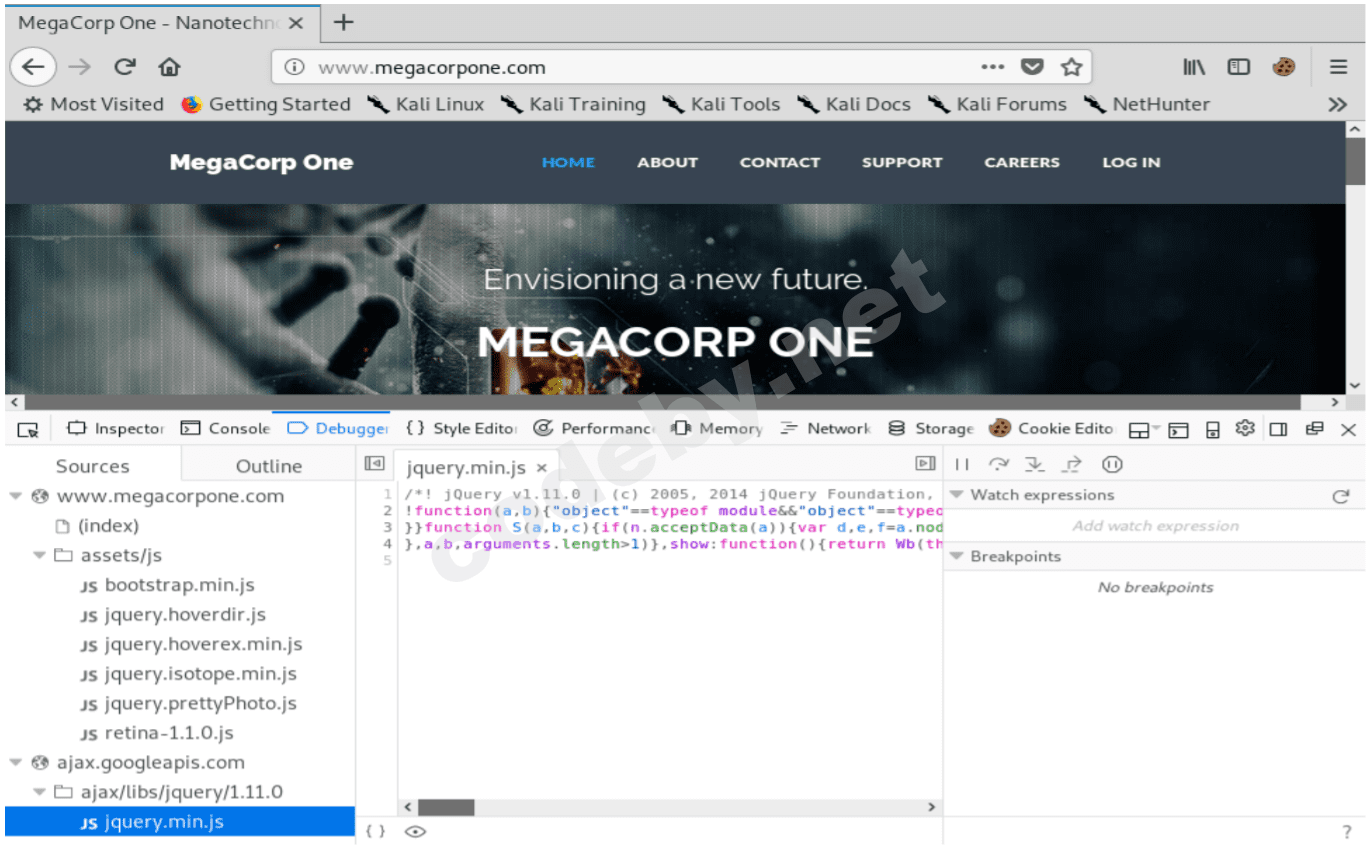Open a new tab with the plus button
This screenshot has width=1371, height=850.
[343, 22]
